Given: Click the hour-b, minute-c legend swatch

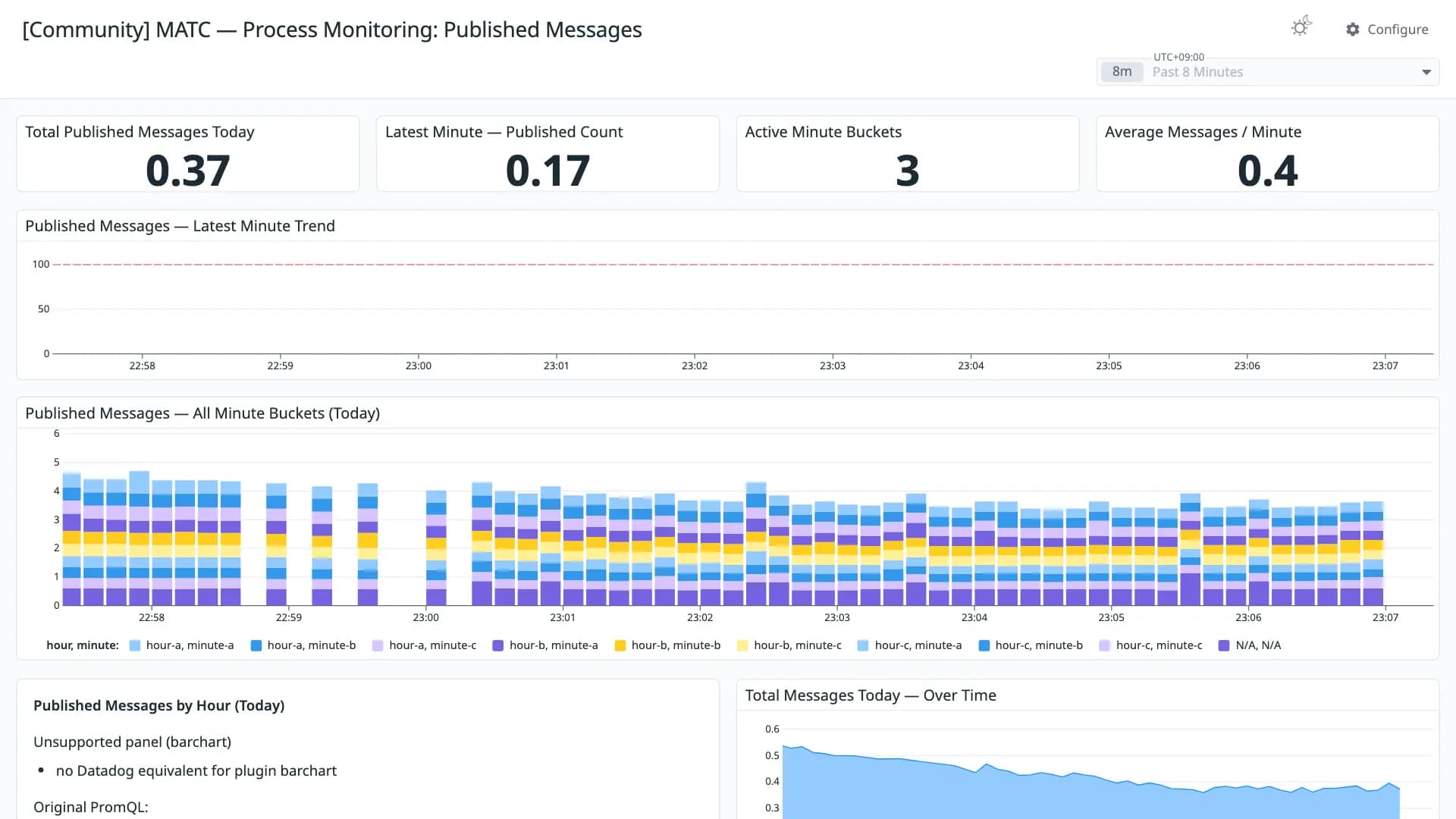Looking at the screenshot, I should click(742, 645).
